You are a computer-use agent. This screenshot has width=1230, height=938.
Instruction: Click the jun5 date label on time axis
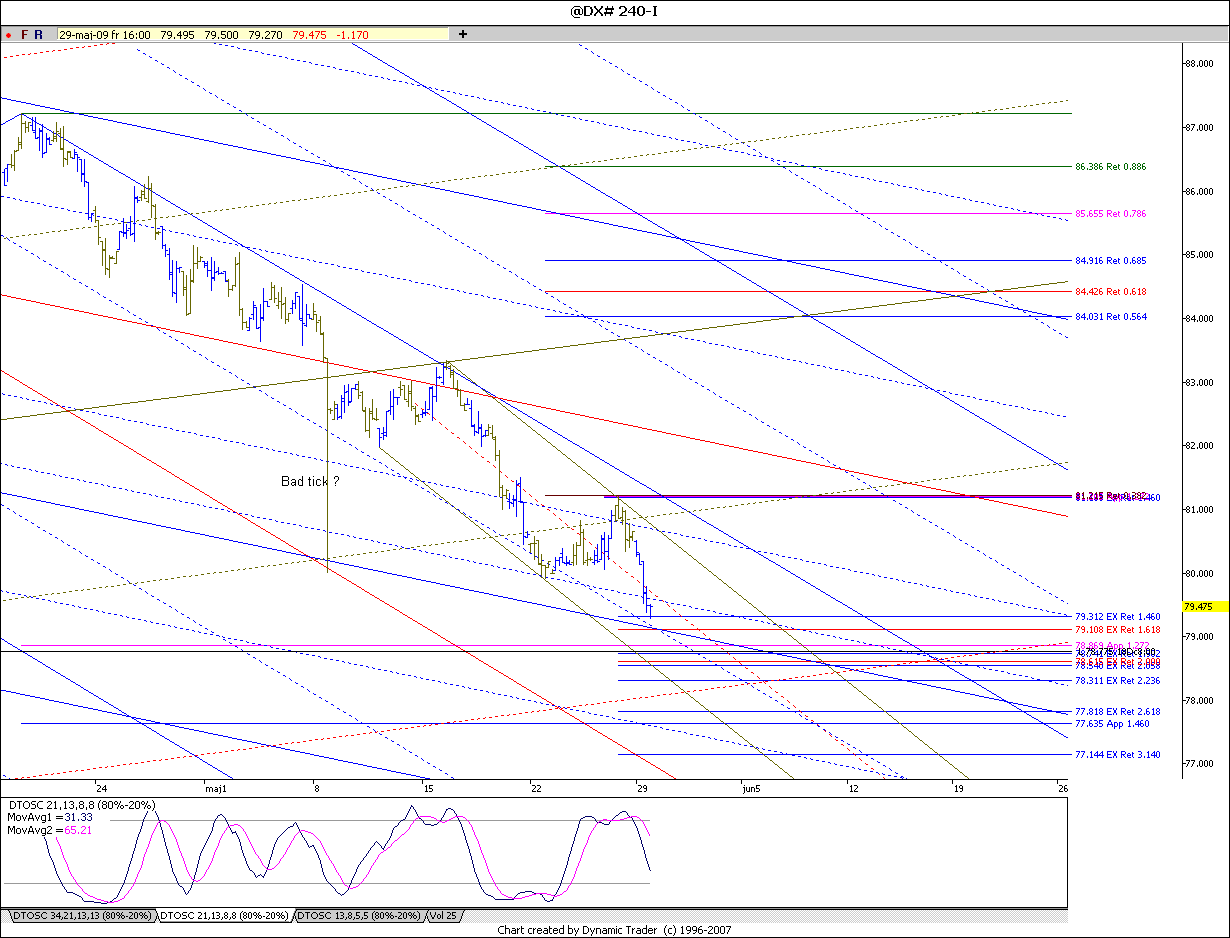(x=751, y=788)
